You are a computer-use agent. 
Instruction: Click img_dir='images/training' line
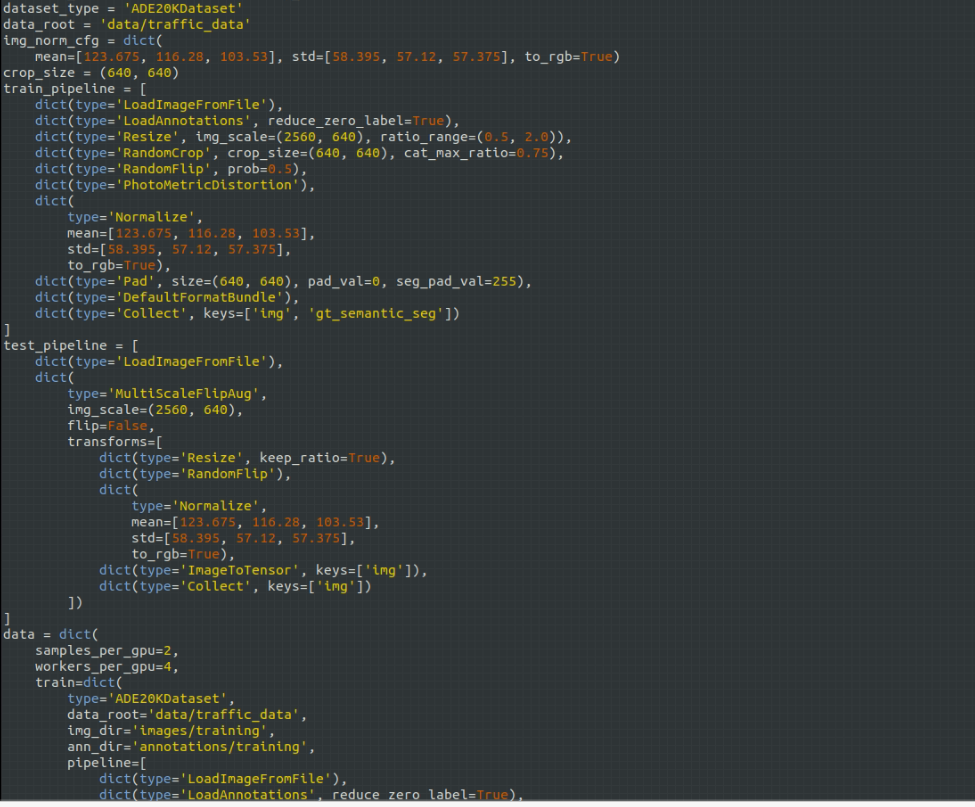pos(171,731)
